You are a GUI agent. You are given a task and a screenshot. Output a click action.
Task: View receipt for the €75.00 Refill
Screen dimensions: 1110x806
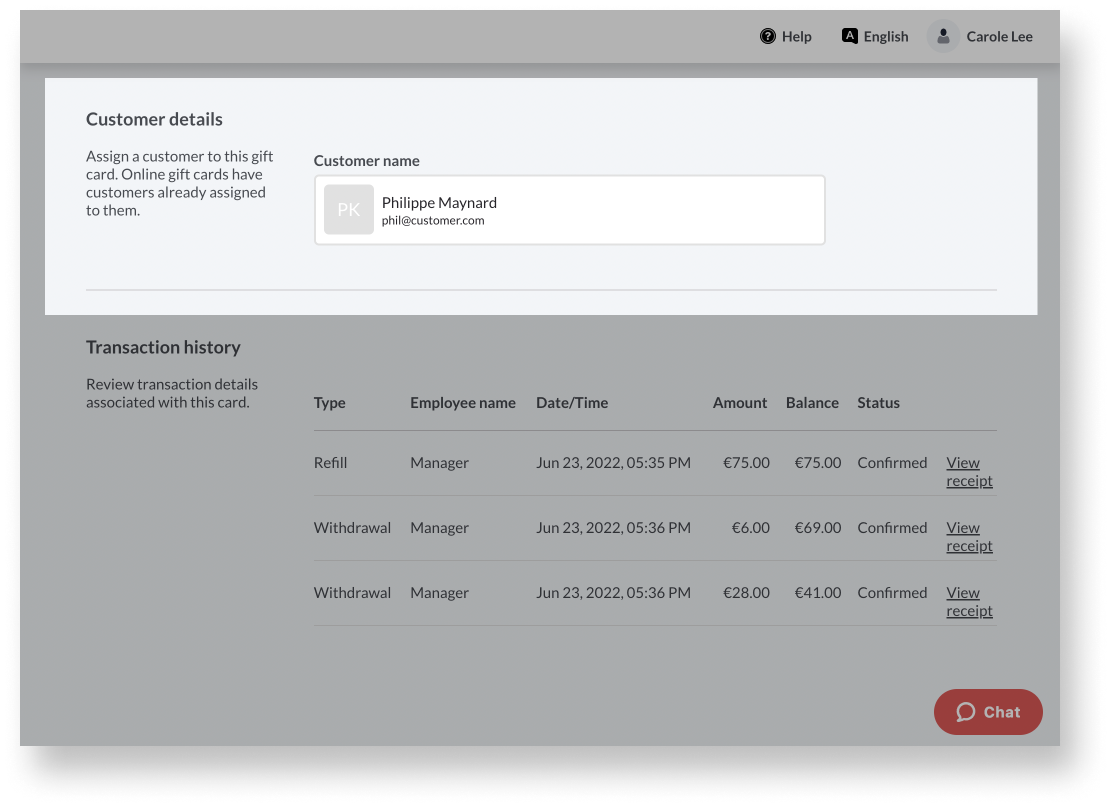click(969, 472)
